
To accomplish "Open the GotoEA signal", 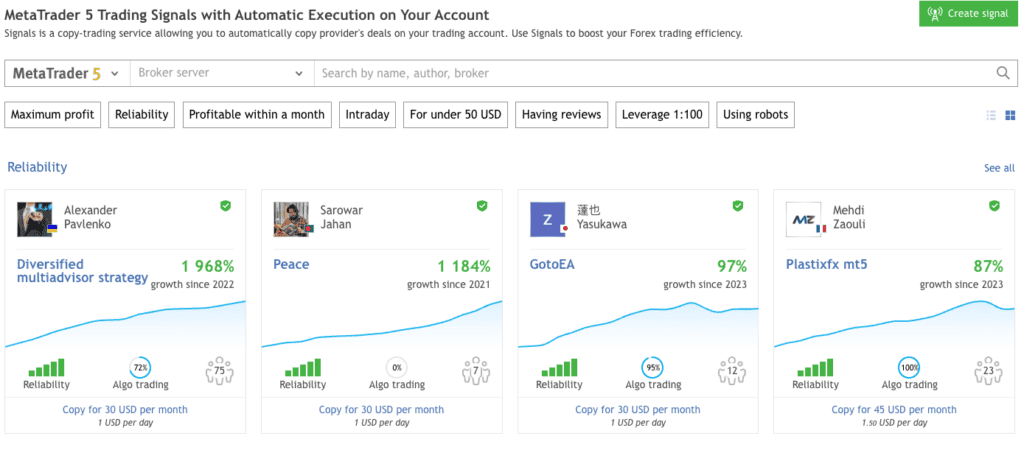I will 552,265.
